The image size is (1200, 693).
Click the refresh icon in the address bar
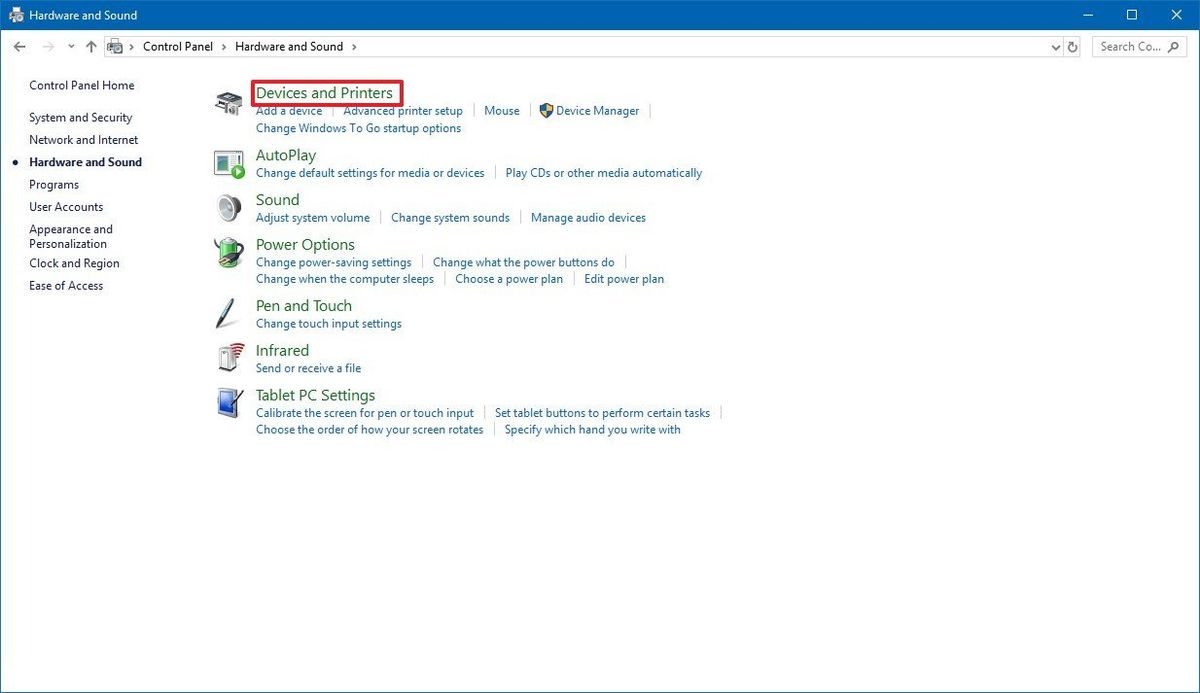1073,46
